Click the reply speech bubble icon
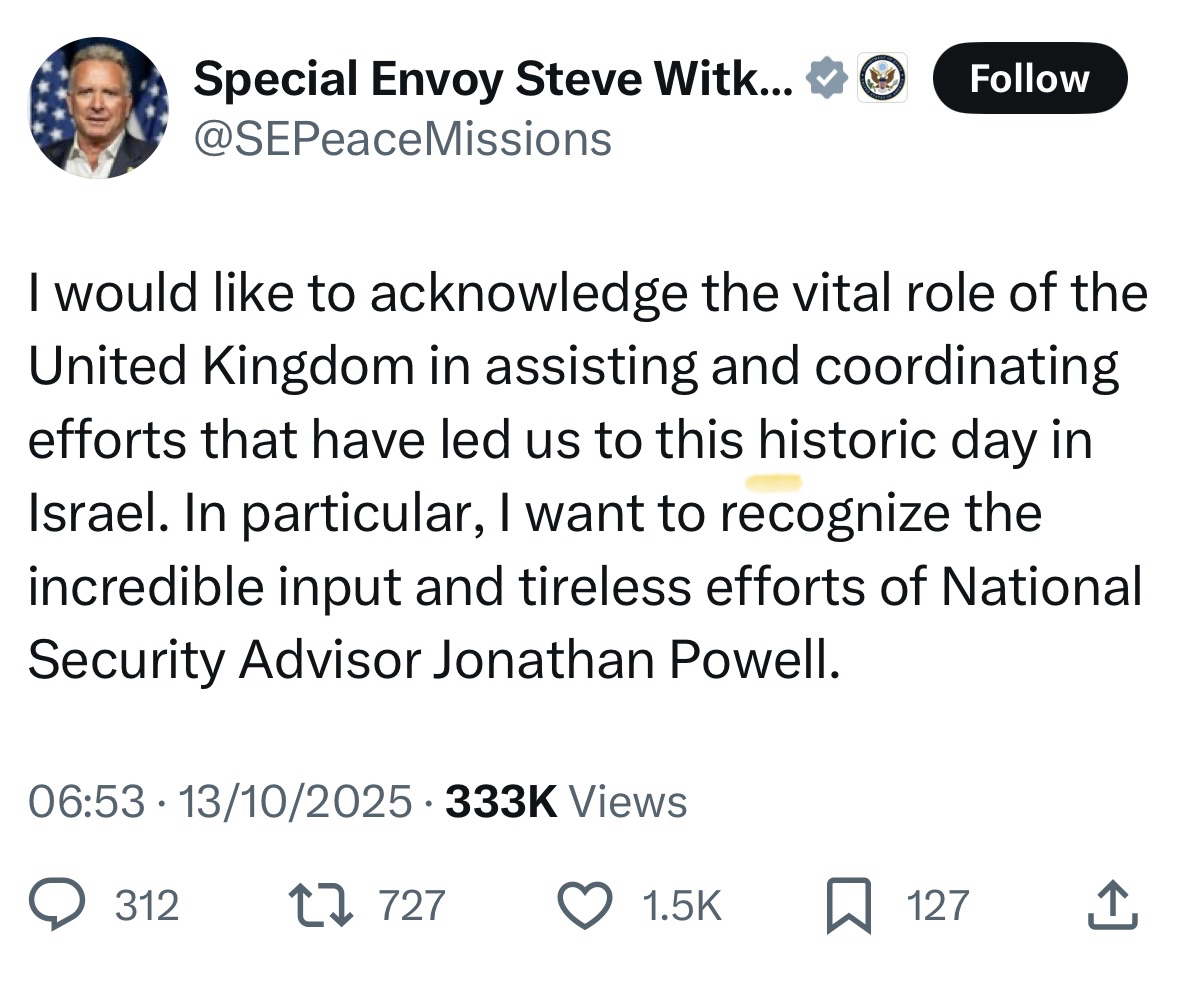Viewport: 1179px width, 987px height. [x=76, y=905]
